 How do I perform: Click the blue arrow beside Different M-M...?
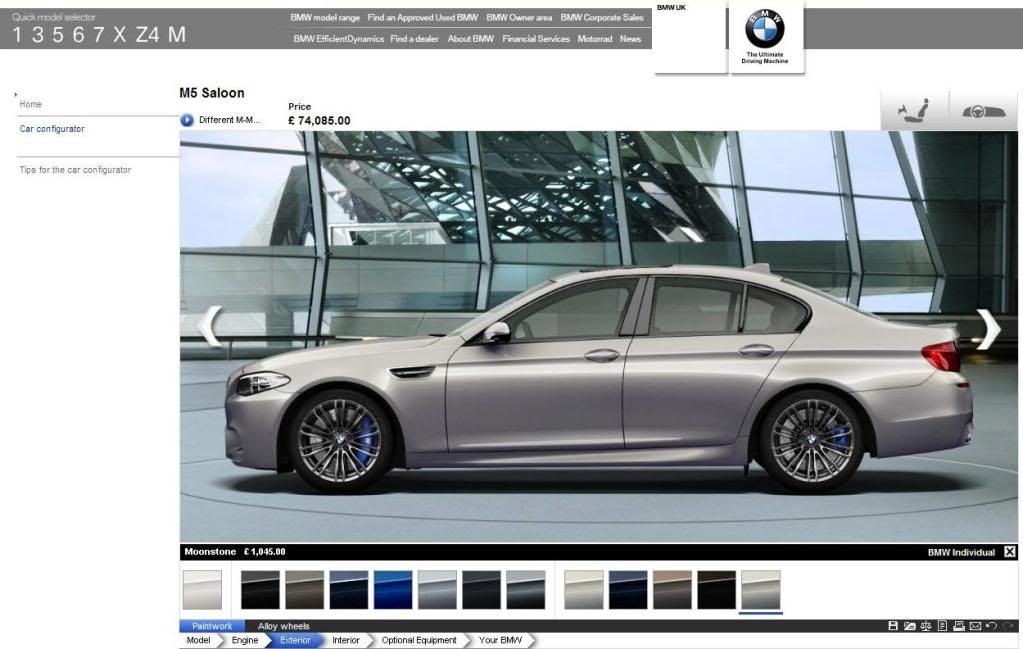(187, 120)
